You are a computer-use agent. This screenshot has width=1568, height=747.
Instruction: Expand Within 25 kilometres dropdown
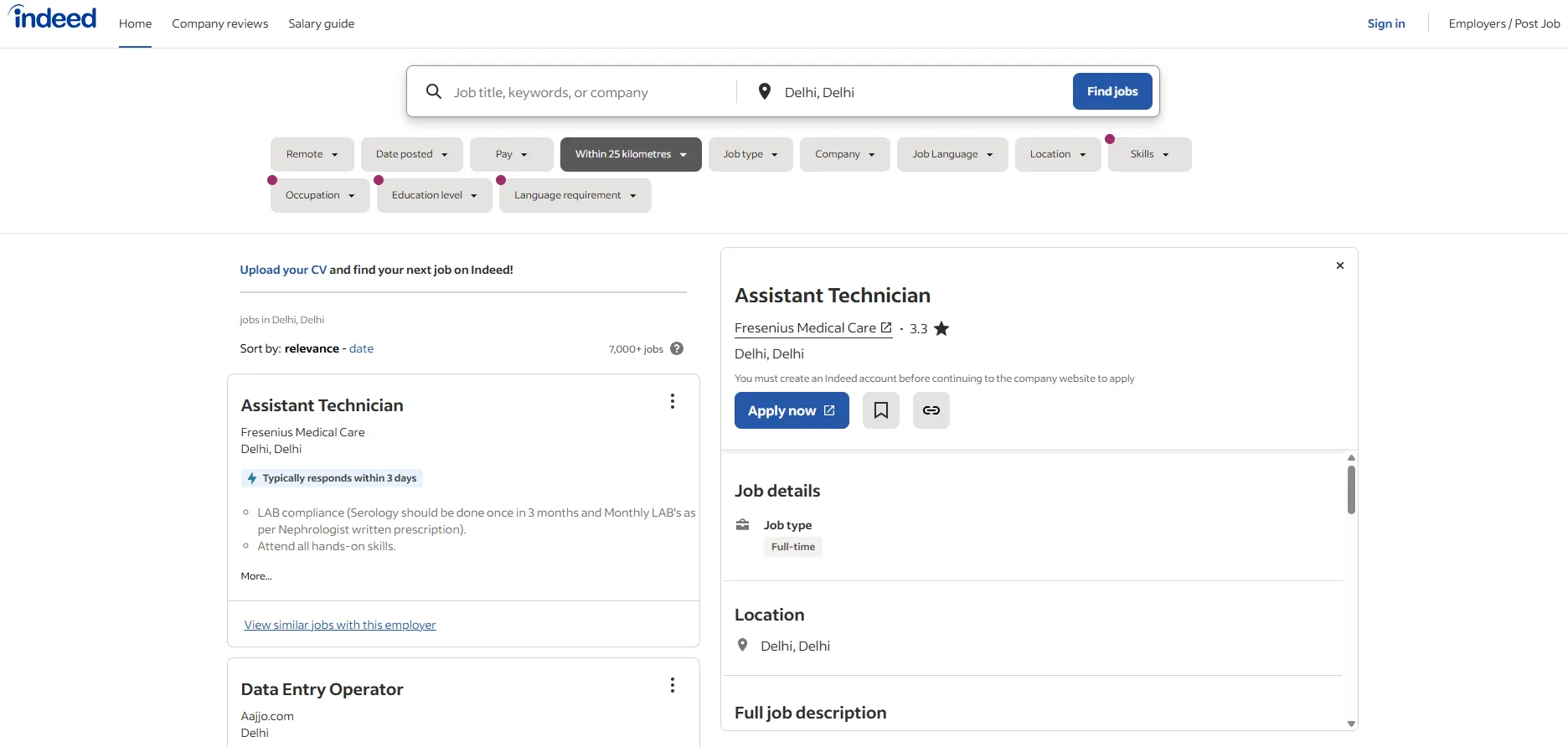point(631,154)
